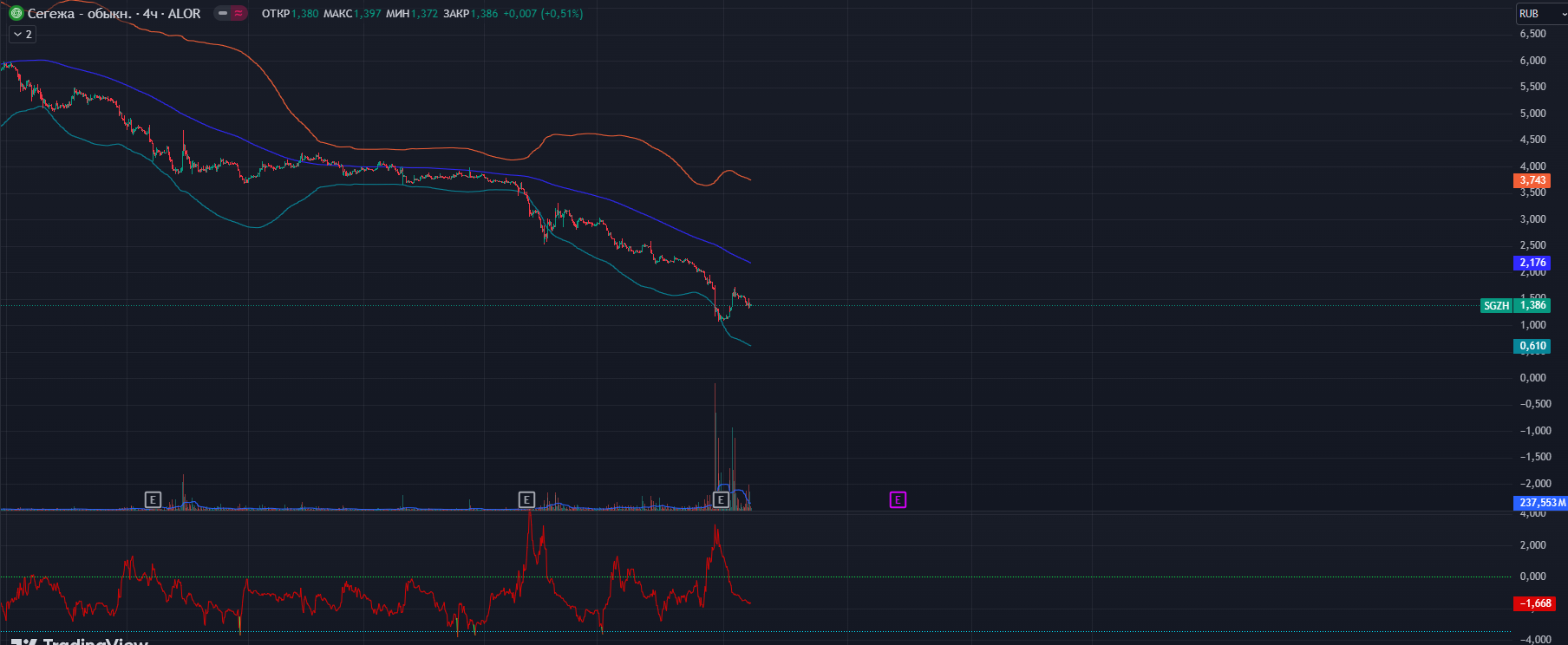Viewport: 1568px width, 645px height.
Task: Click the 3,000 price axis label
Action: [1532, 219]
